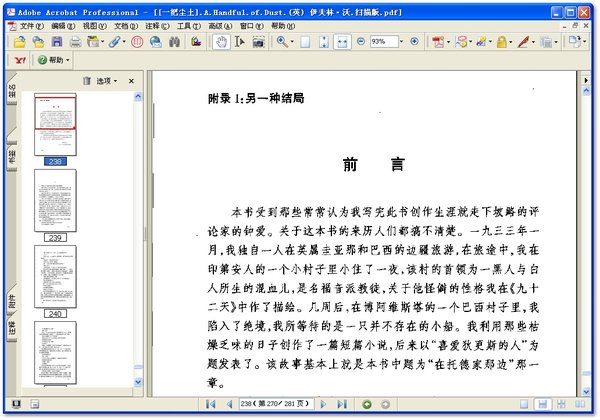Click the eBook picture tasks icon

pyautogui.click(x=196, y=42)
